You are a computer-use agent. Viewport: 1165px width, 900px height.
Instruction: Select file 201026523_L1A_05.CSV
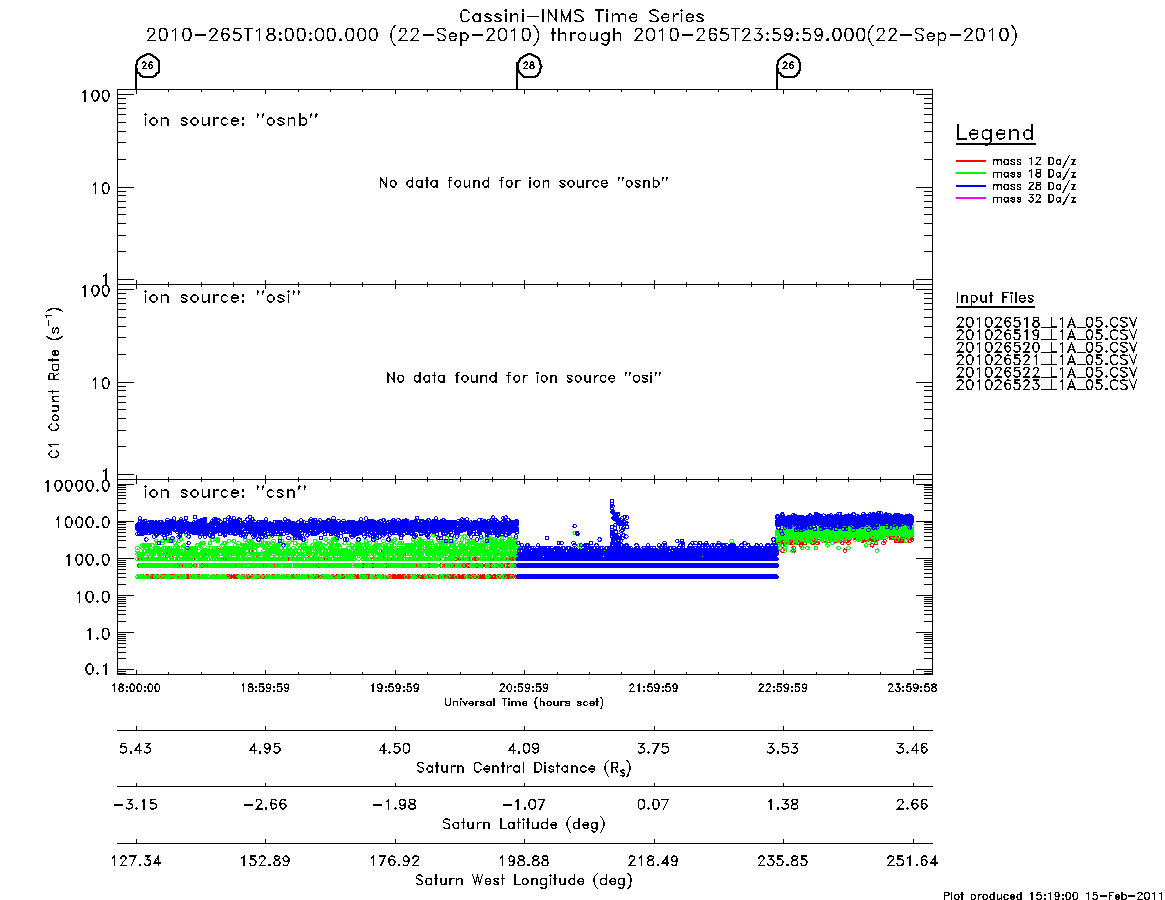coord(1046,385)
